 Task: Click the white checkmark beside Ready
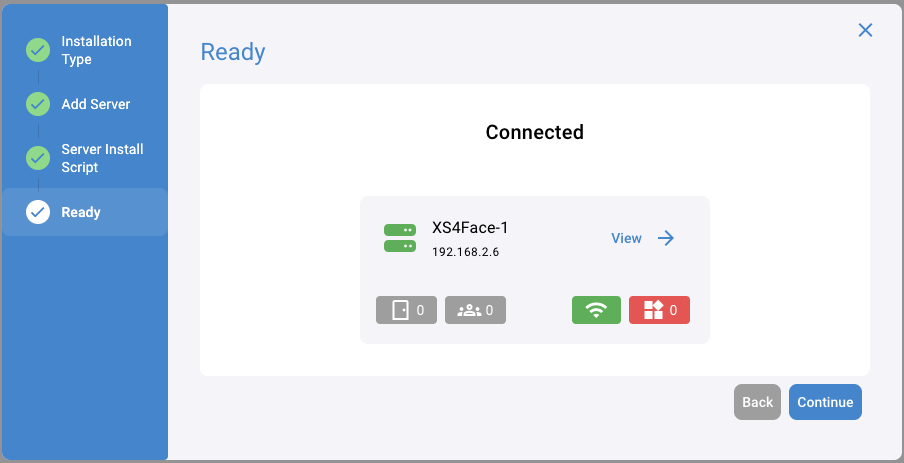[x=38, y=212]
